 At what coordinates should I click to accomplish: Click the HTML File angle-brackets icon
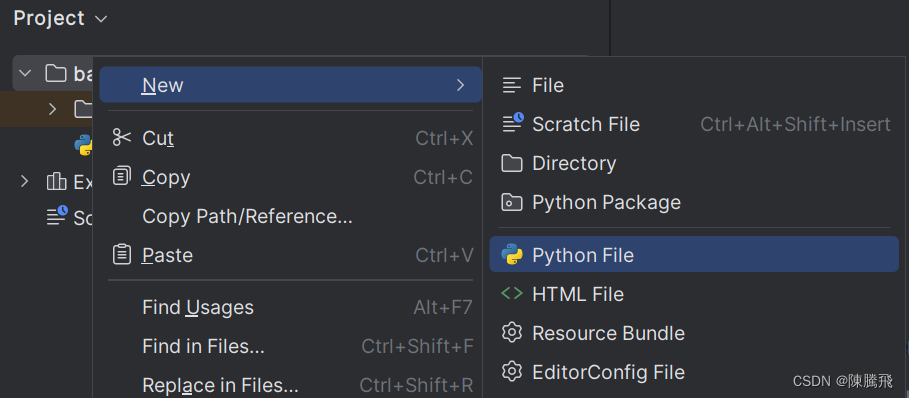point(512,294)
